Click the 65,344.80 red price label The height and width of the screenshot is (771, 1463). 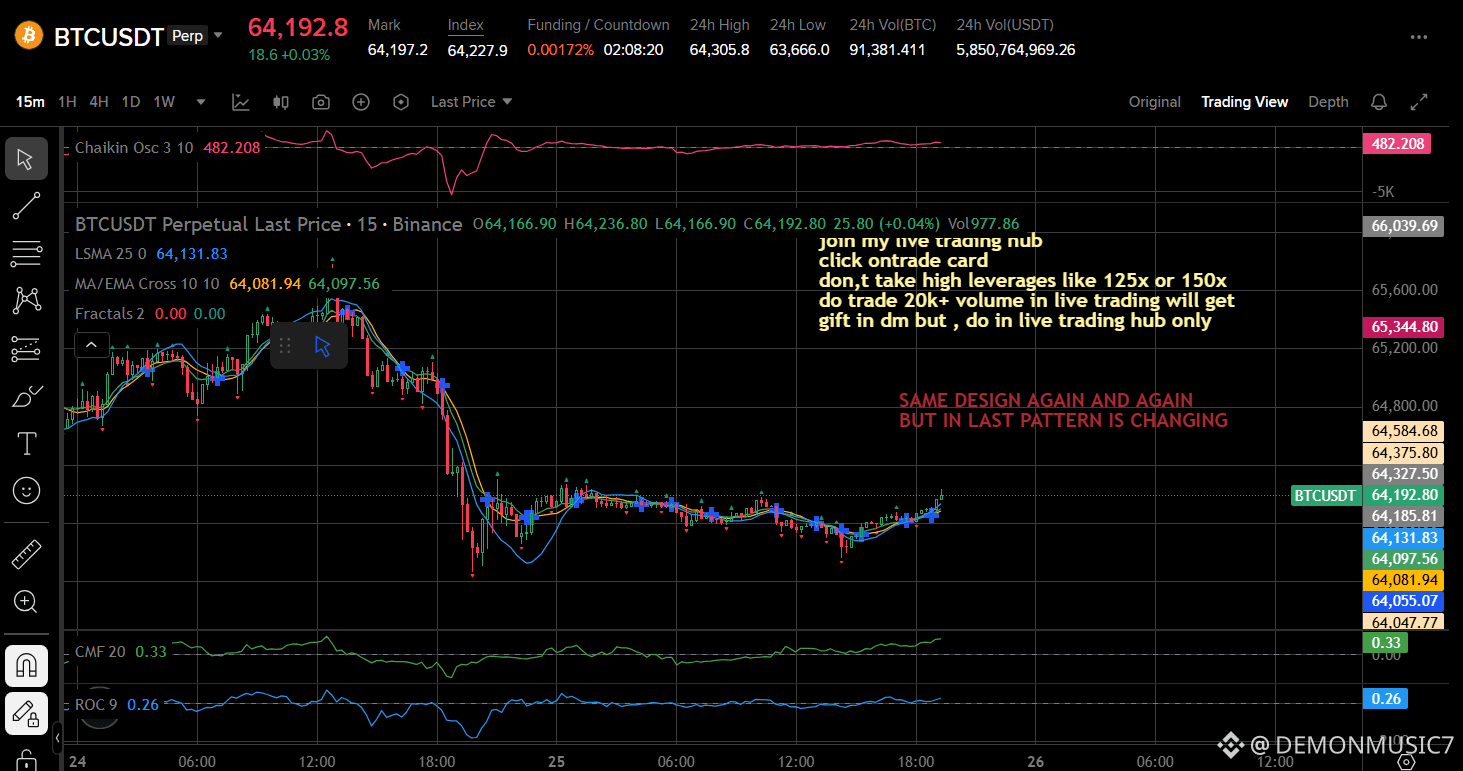1405,327
